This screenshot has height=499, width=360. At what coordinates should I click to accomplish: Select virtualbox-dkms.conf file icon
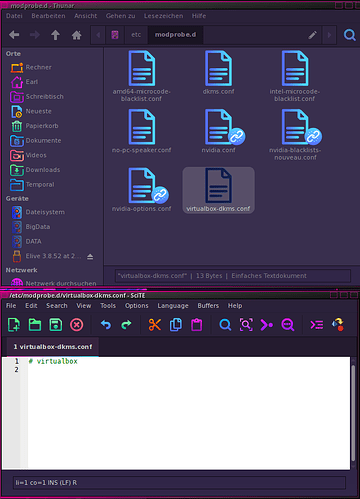[218, 185]
